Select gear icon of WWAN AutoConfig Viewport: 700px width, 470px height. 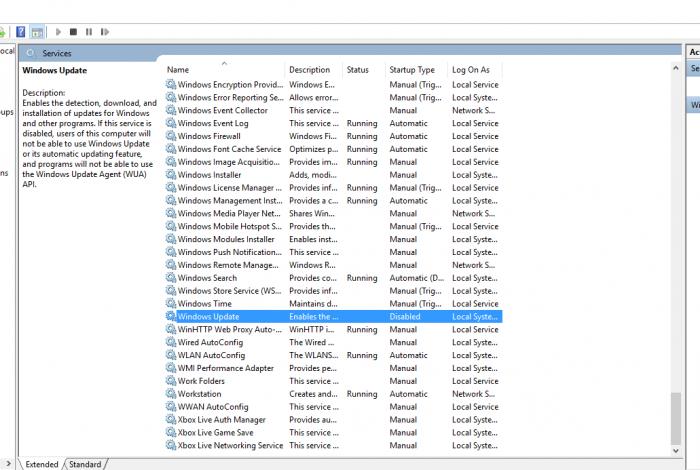pyautogui.click(x=171, y=407)
